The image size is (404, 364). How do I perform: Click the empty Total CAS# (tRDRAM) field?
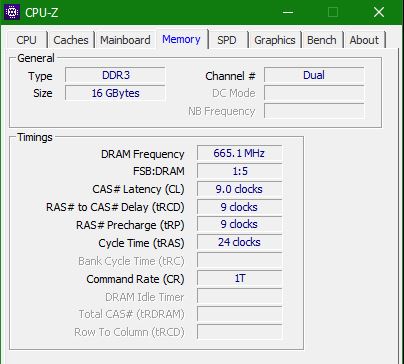point(239,314)
